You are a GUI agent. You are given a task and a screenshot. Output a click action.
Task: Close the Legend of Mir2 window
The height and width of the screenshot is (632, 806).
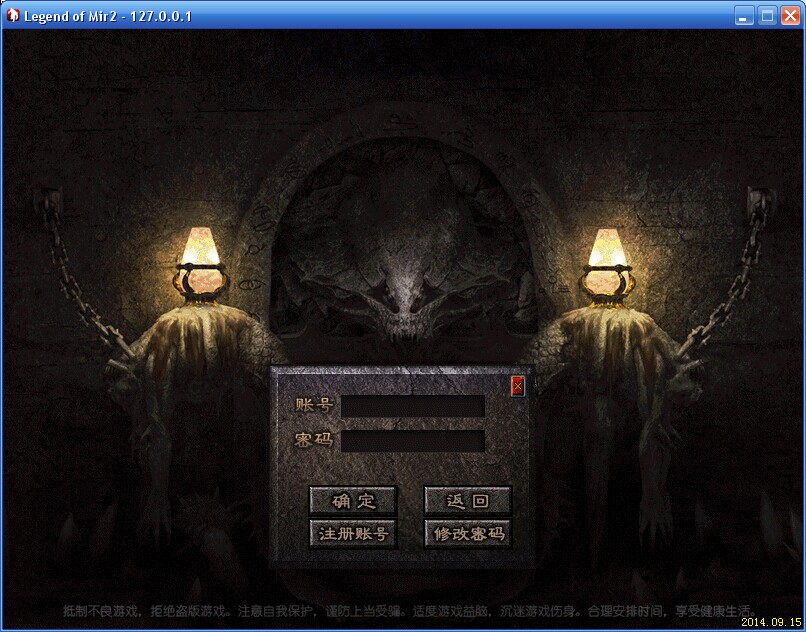tap(790, 16)
